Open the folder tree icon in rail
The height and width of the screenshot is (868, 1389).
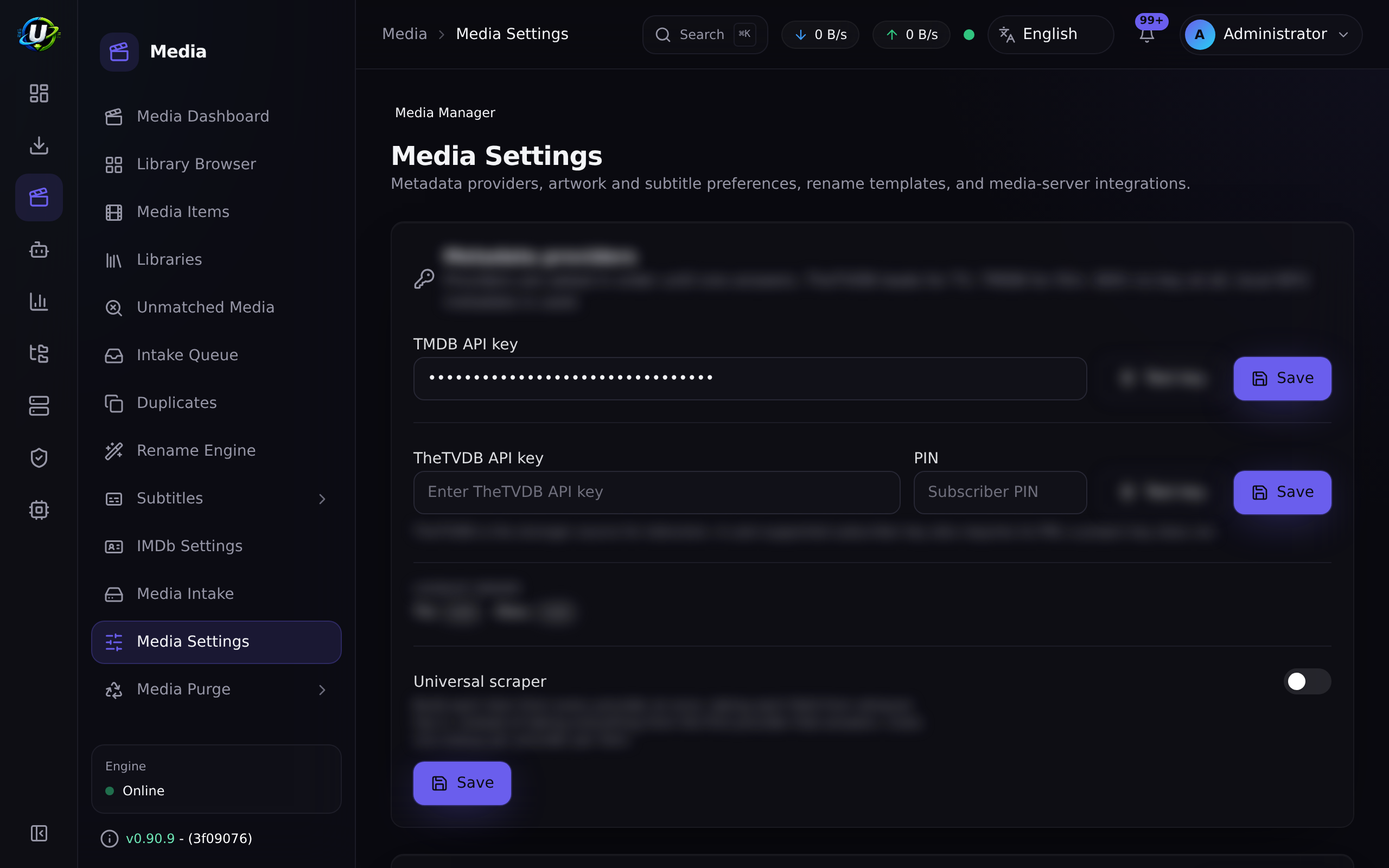(39, 354)
